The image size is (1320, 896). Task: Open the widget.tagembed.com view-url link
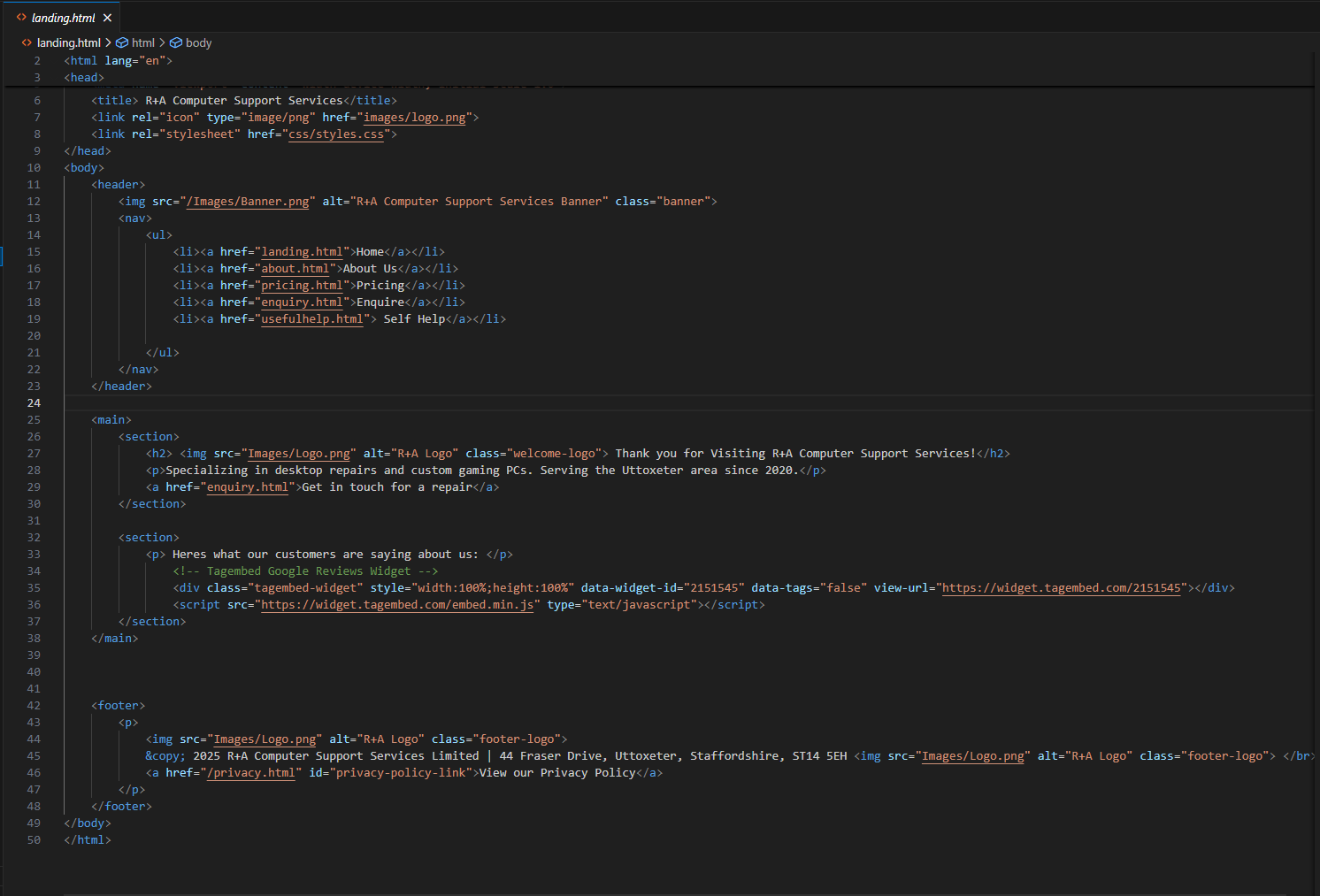pos(1061,587)
